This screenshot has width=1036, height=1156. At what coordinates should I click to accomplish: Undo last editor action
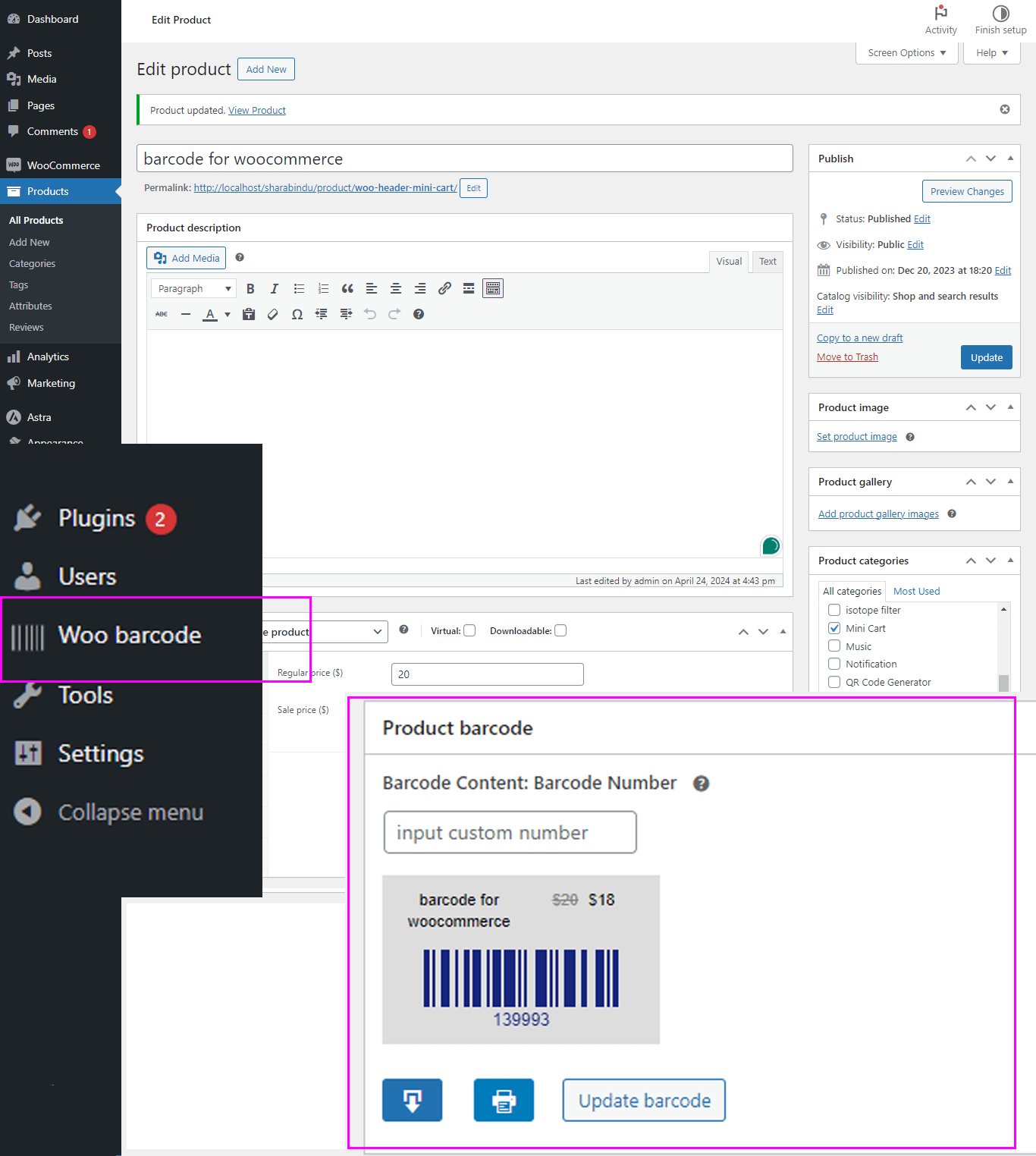370,314
